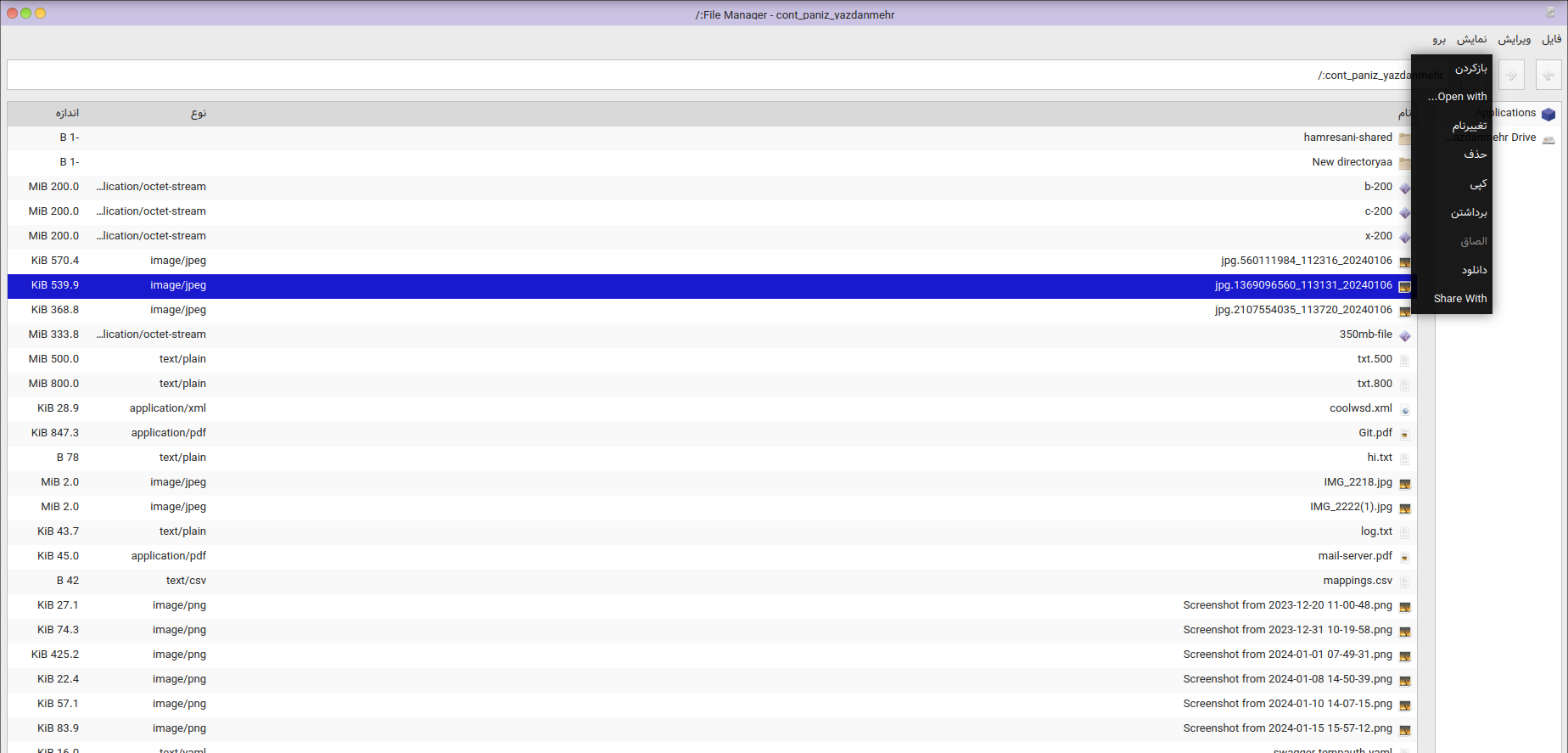Viewport: 1568px width, 753px height.
Task: Choose برداشتن from the context menu
Action: (1452, 212)
